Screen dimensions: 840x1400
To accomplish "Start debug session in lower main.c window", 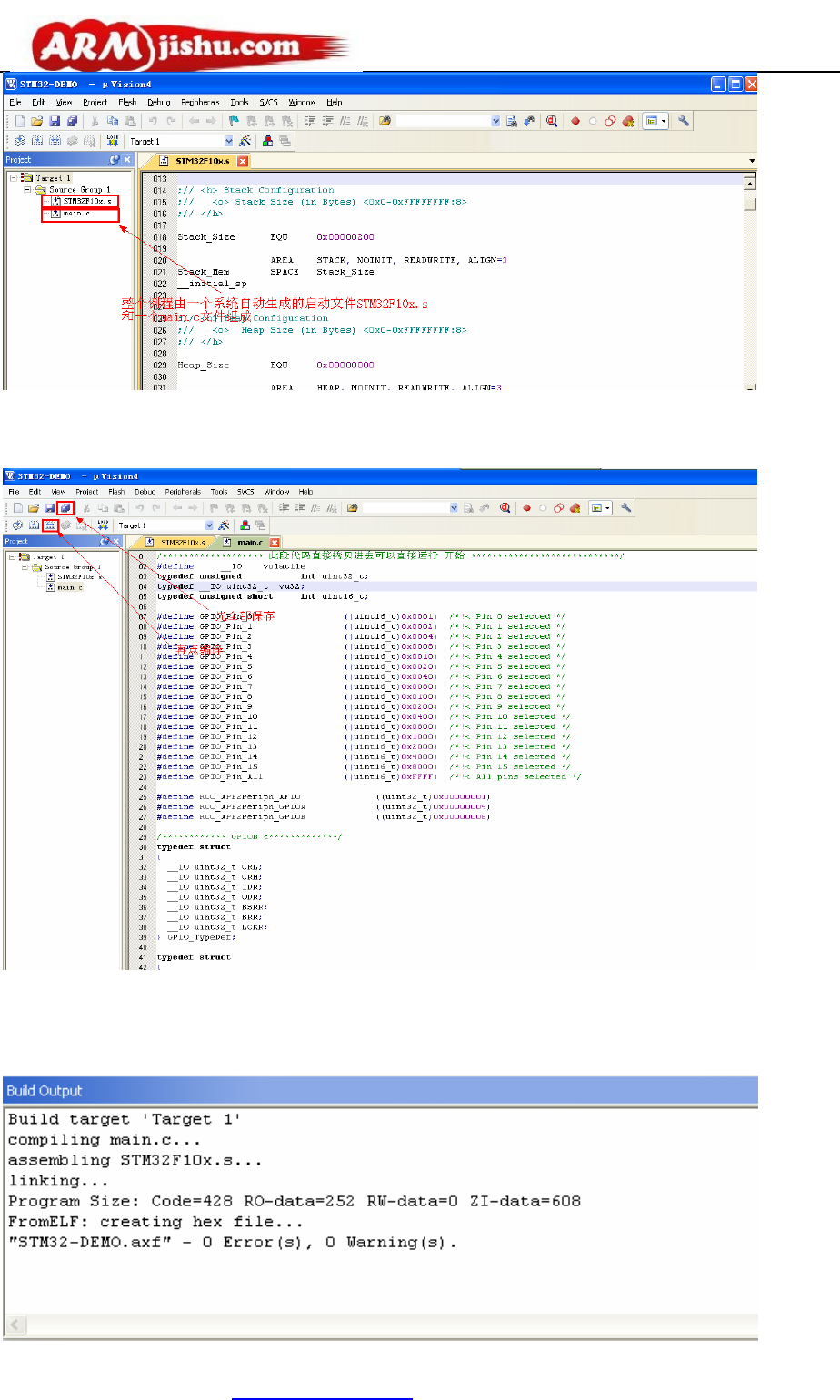I will tap(505, 508).
